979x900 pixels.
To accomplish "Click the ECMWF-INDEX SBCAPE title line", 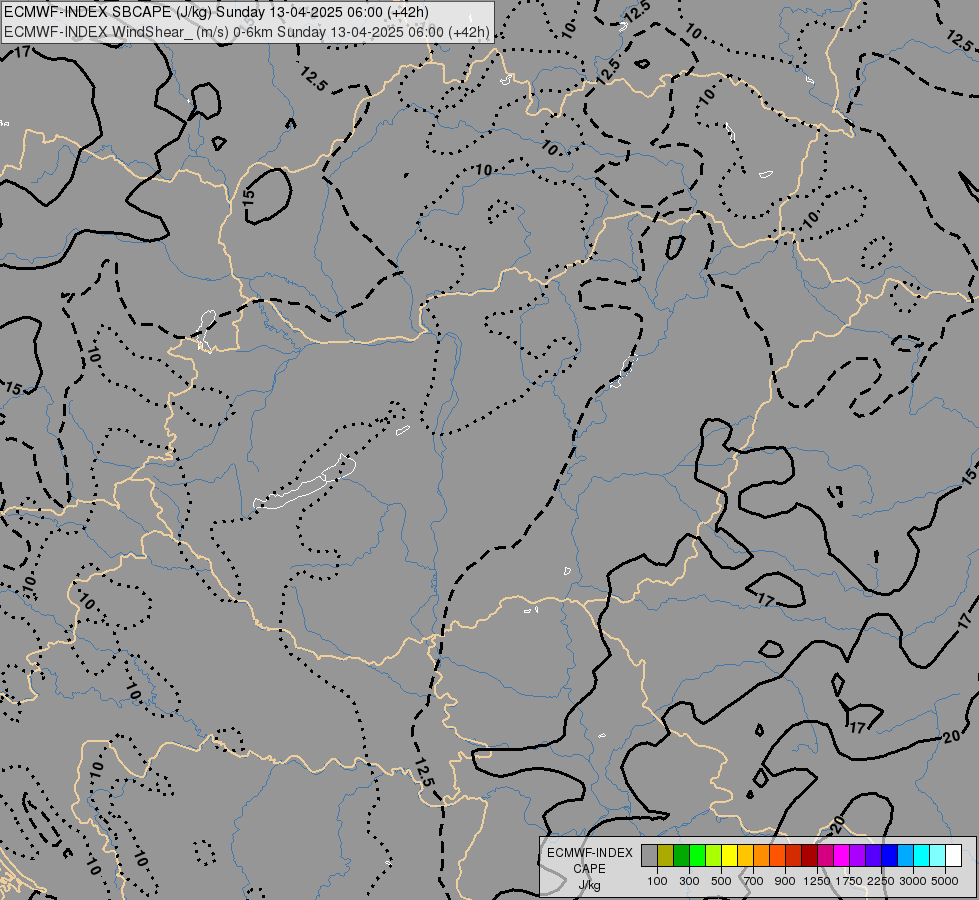I will (x=216, y=12).
